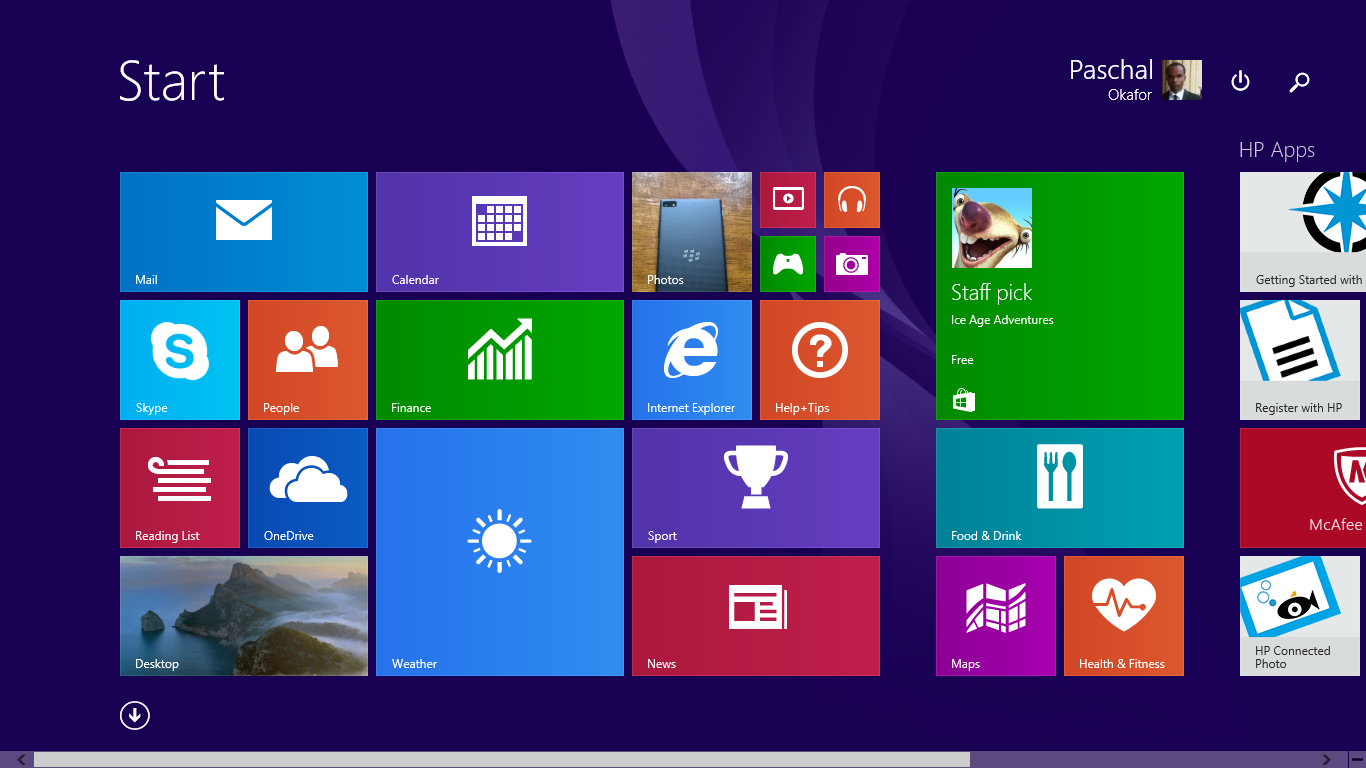
Task: Open the search magnifier button
Action: coord(1299,81)
